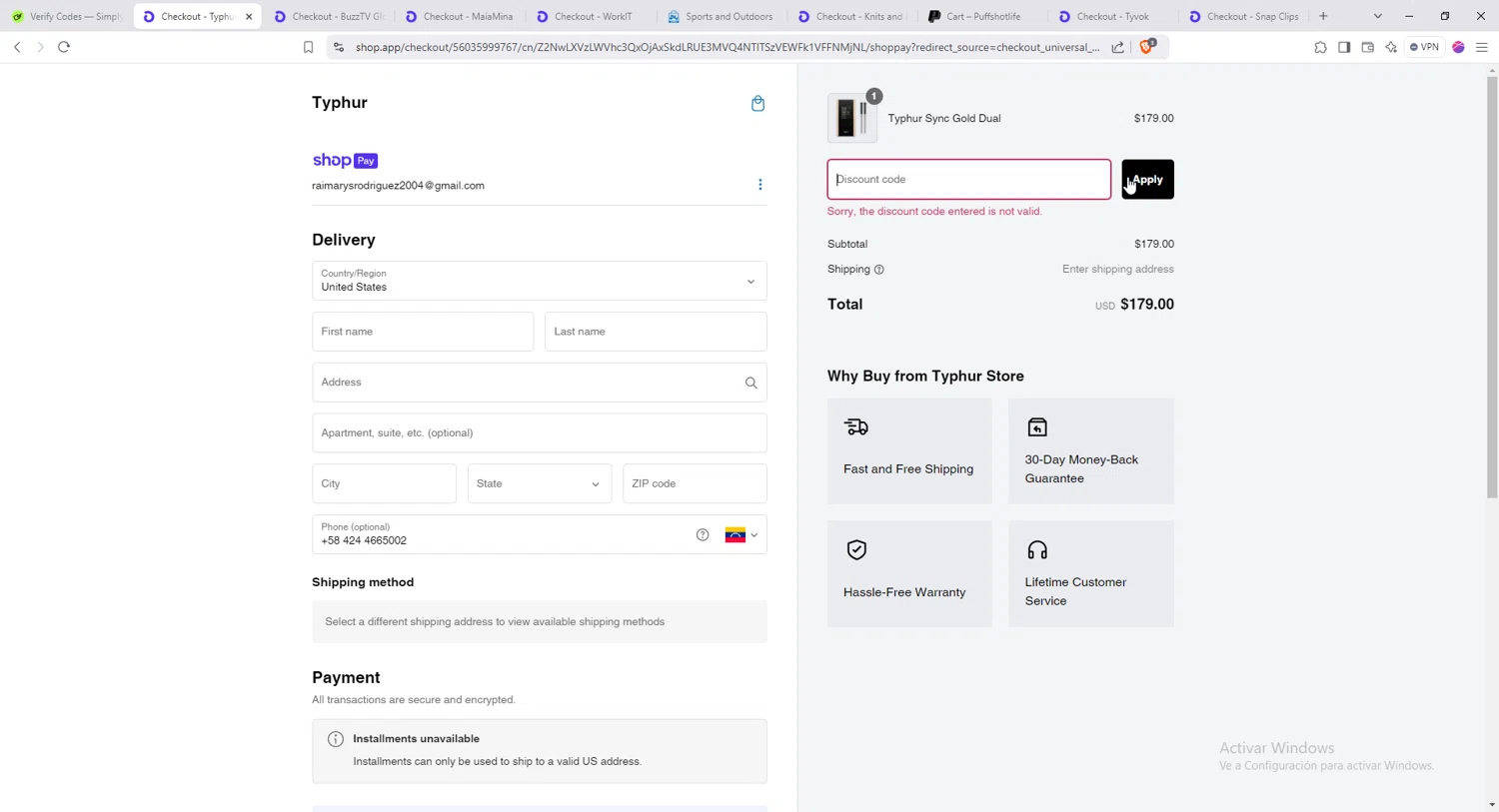Click the ZIP code field
The height and width of the screenshot is (812, 1499).
click(695, 483)
